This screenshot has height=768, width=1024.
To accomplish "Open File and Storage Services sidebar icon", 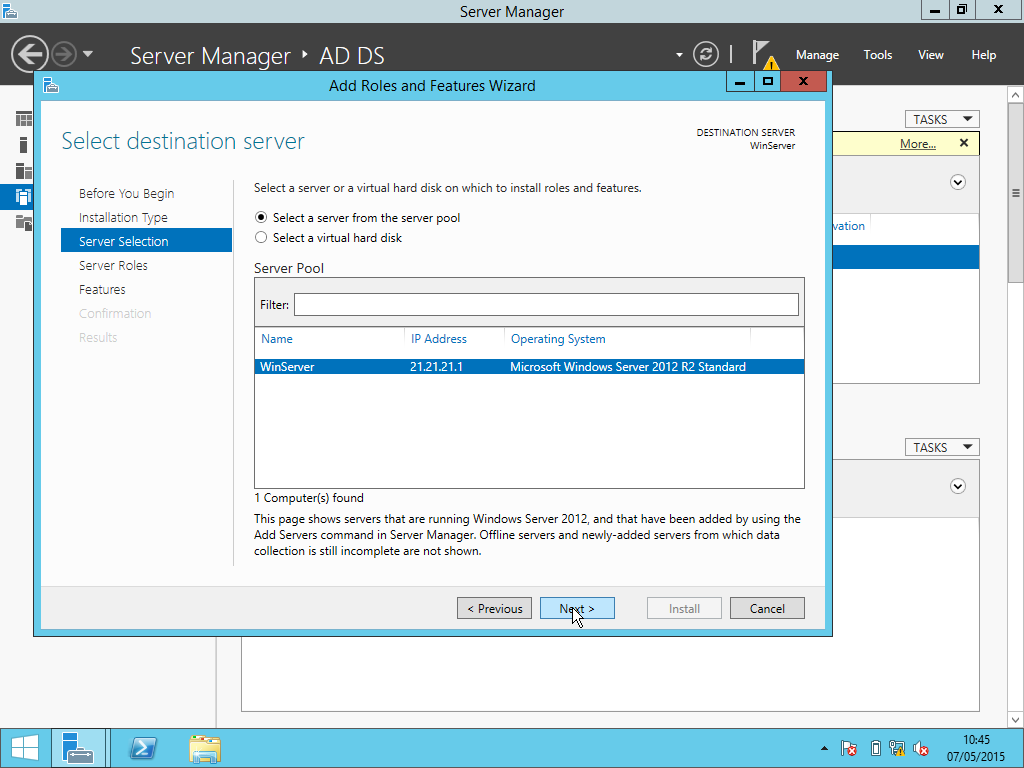I will click(24, 223).
